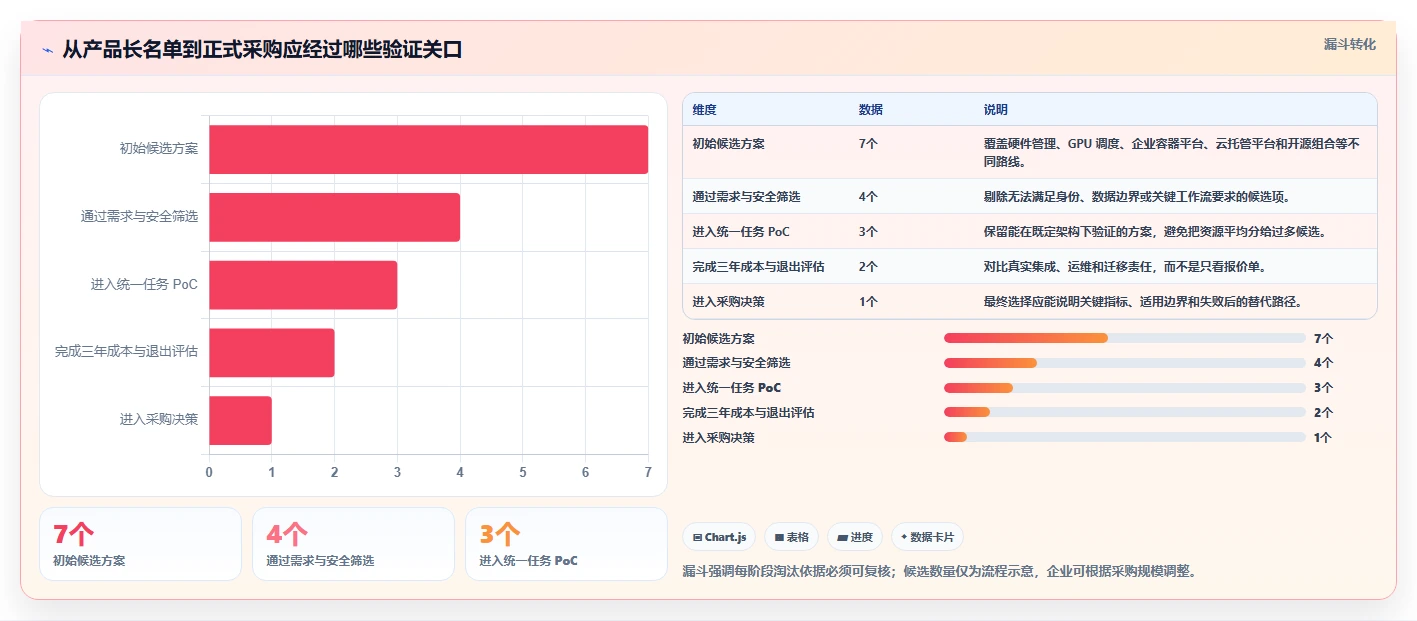This screenshot has width=1417, height=621.
Task: Click the 通过需求与安全筛选 bar in the chart
Action: 335,217
